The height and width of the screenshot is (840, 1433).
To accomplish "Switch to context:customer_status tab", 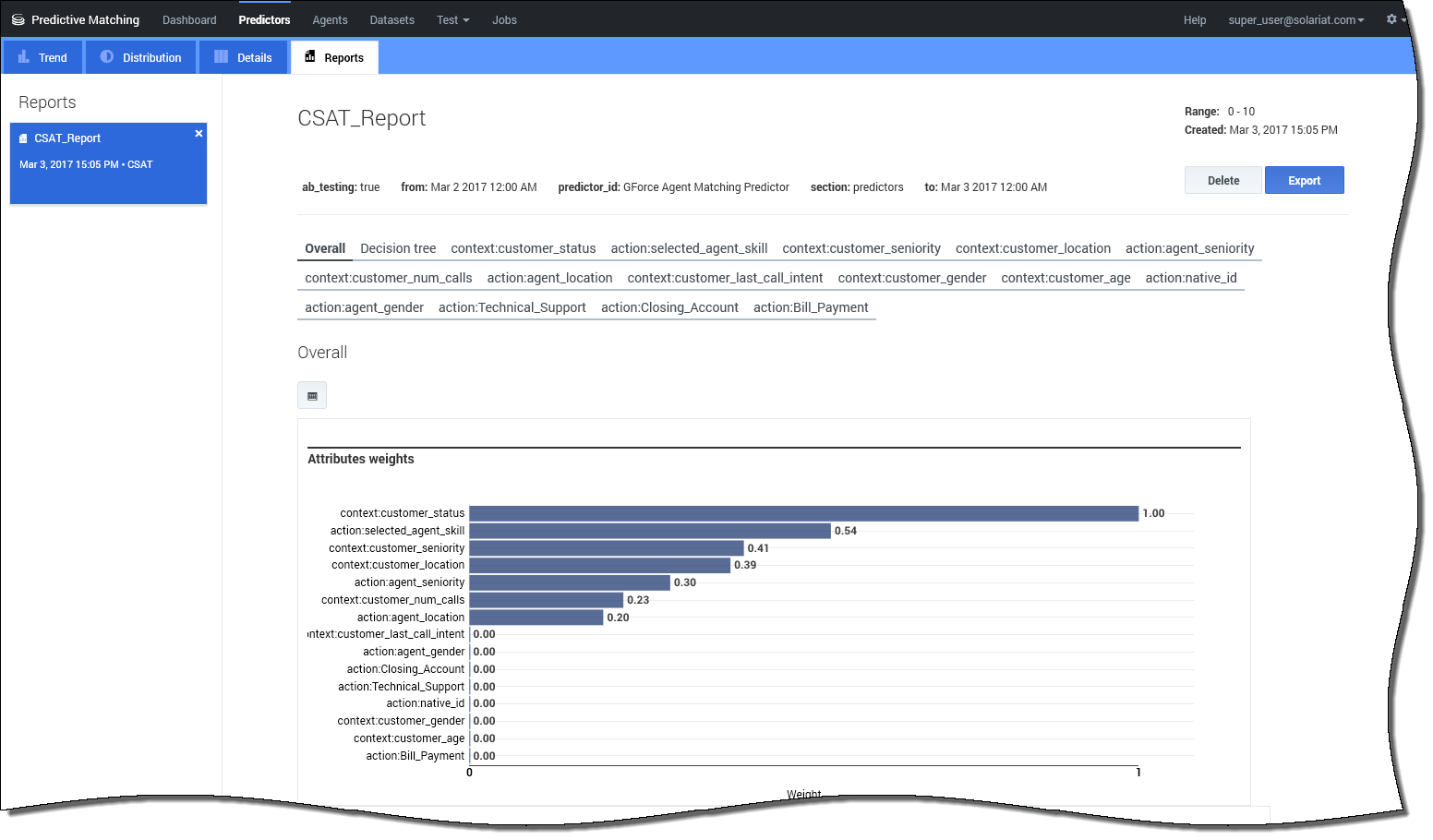I will [x=523, y=248].
